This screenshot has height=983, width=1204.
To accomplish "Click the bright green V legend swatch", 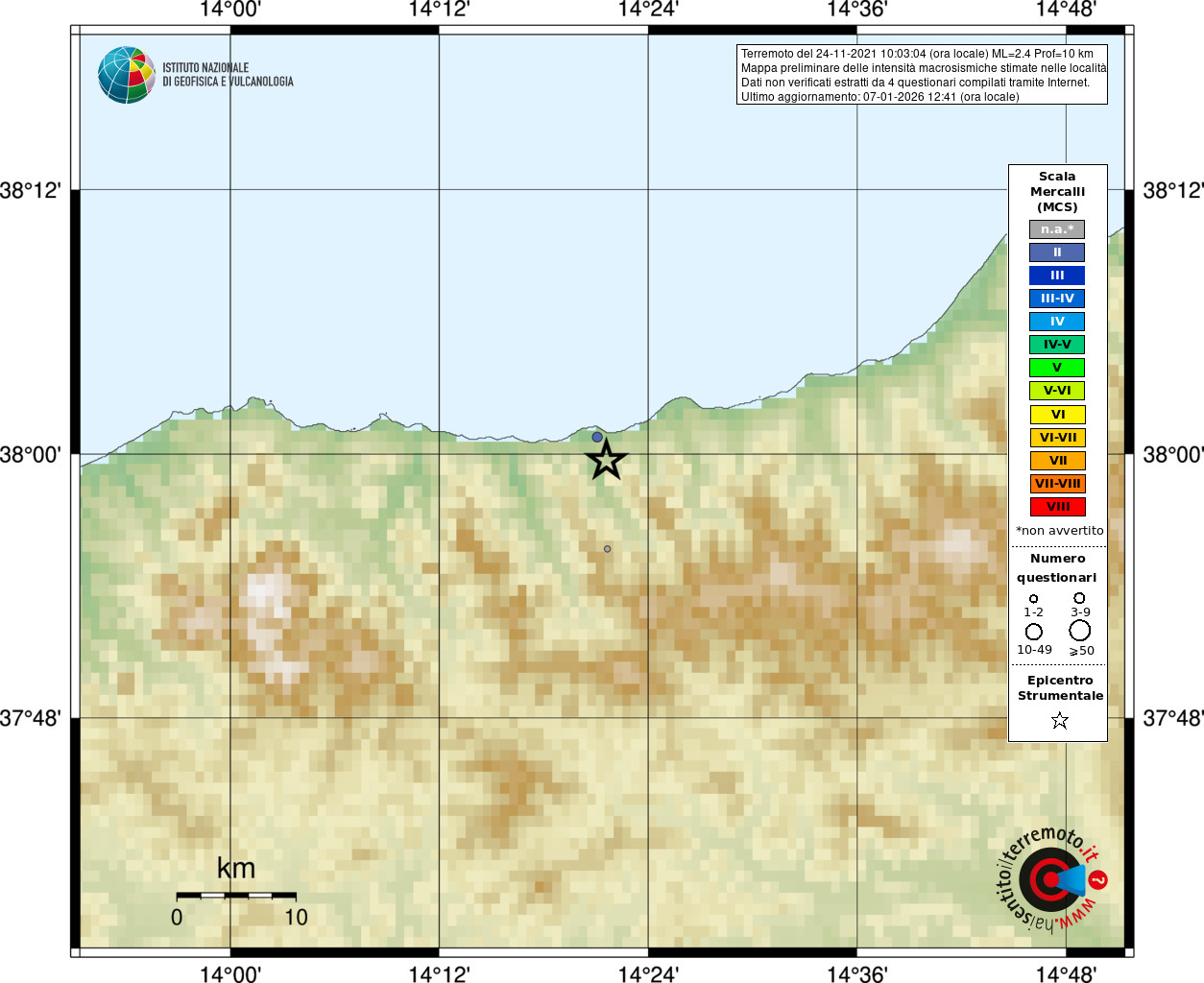I will tap(1057, 368).
